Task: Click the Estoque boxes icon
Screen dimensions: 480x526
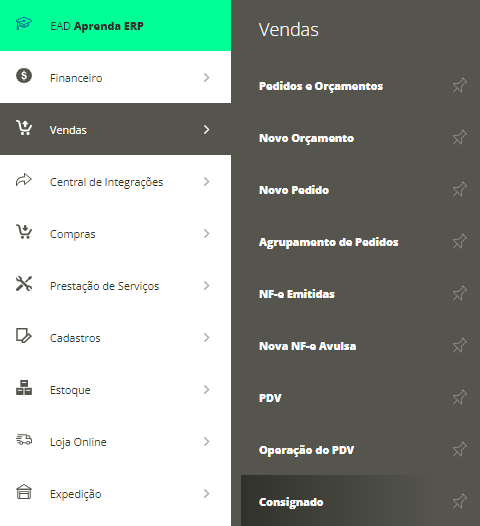Action: point(24,387)
